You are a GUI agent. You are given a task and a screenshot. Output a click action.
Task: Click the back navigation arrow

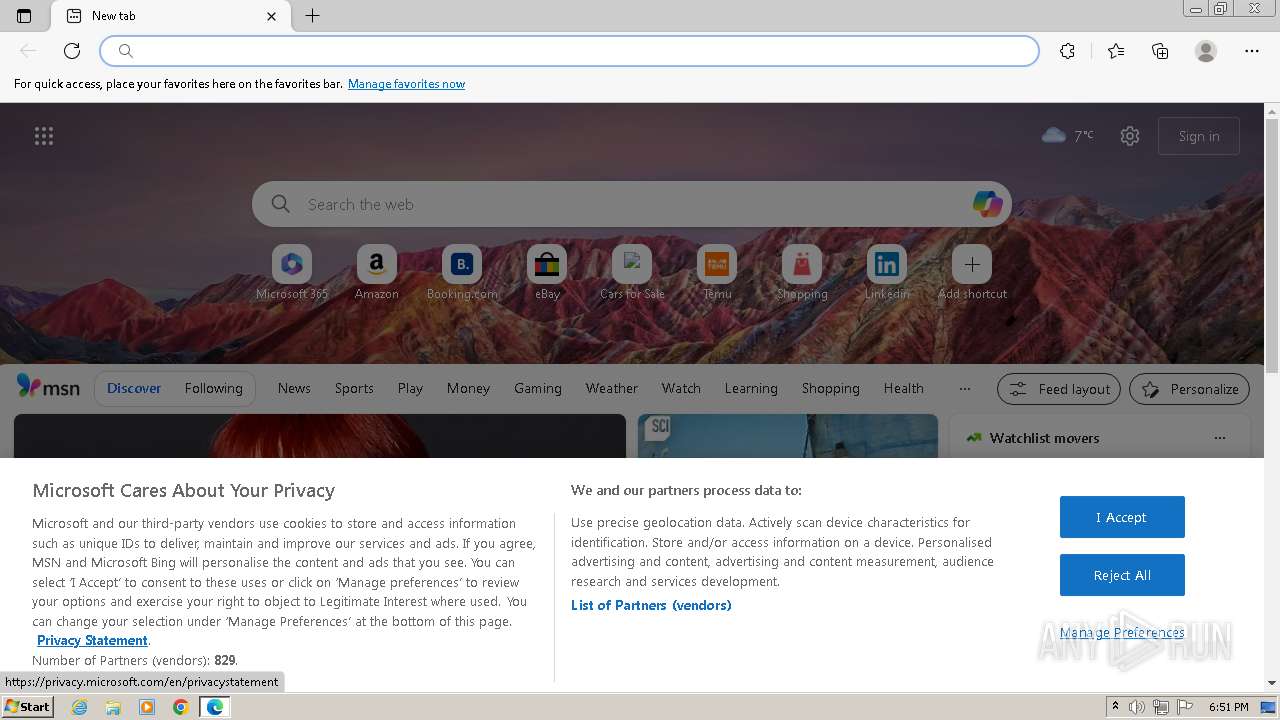[28, 51]
